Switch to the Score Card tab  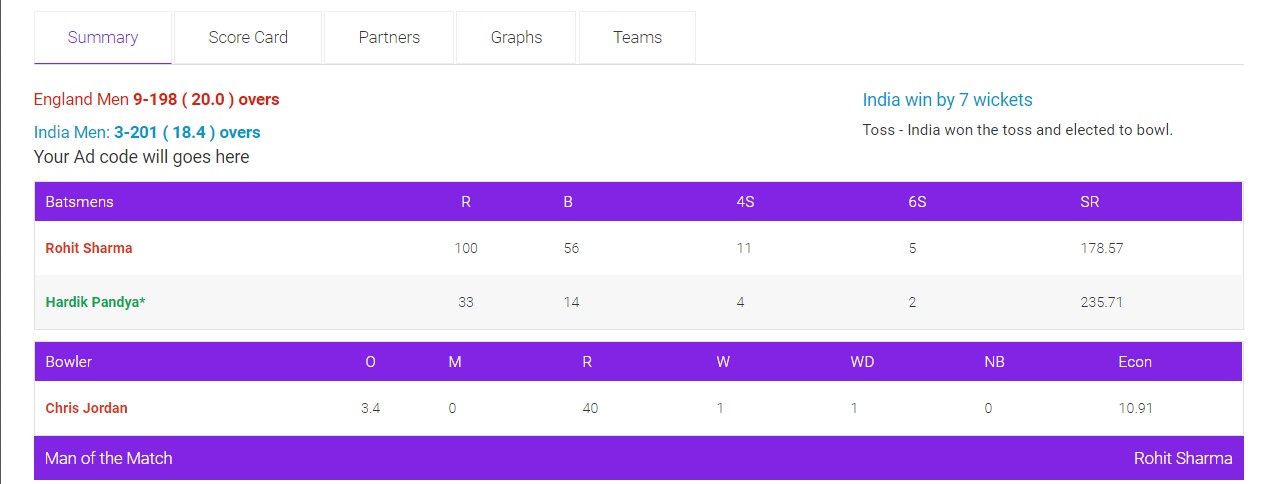248,38
